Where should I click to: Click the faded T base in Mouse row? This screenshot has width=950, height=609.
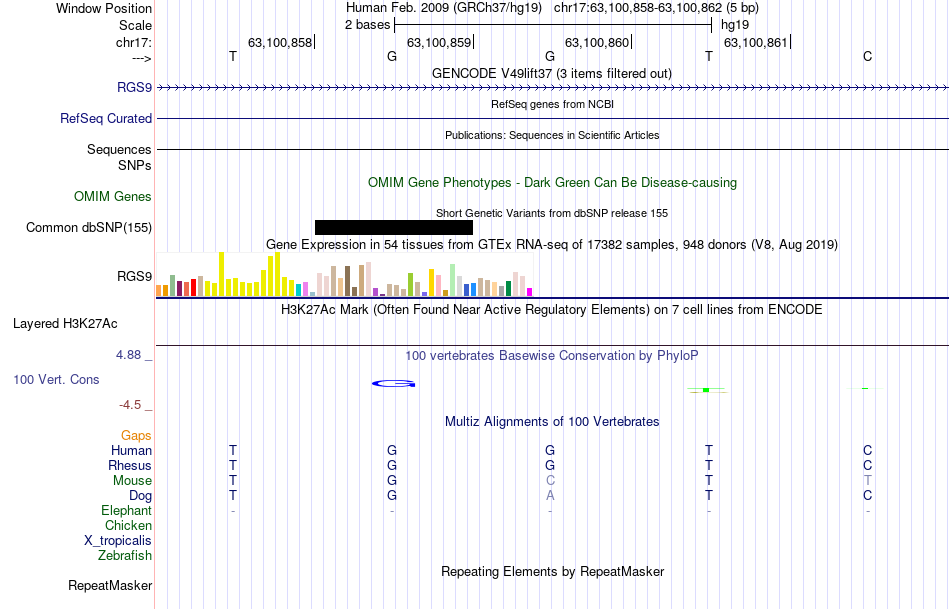pos(868,481)
